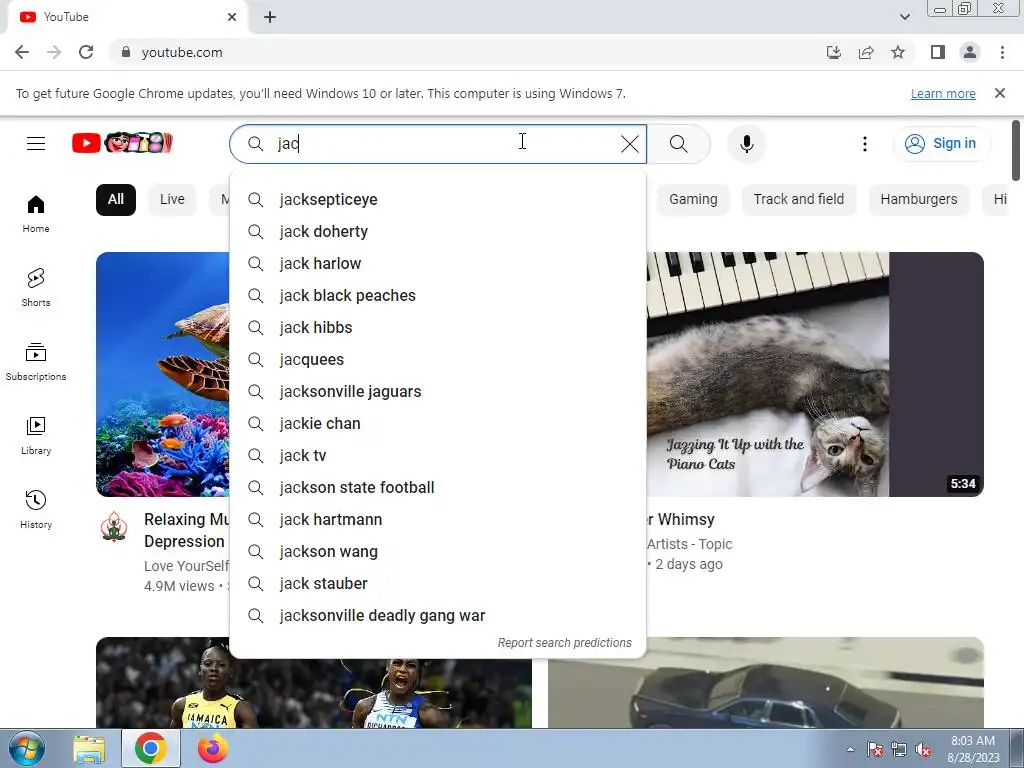
Task: Select the Gaming filter chip
Action: coord(693,199)
